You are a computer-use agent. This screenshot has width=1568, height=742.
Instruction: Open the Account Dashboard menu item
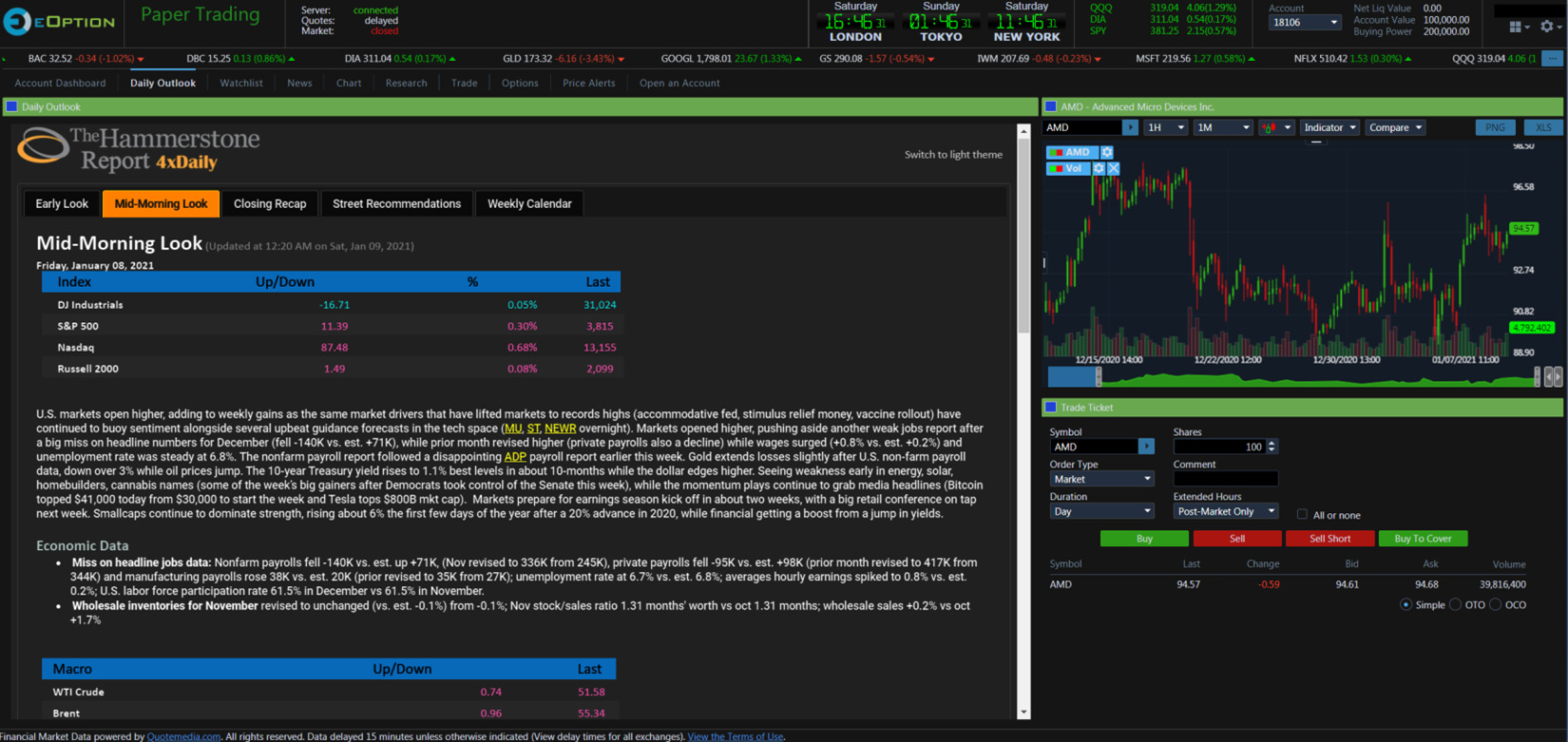point(60,83)
